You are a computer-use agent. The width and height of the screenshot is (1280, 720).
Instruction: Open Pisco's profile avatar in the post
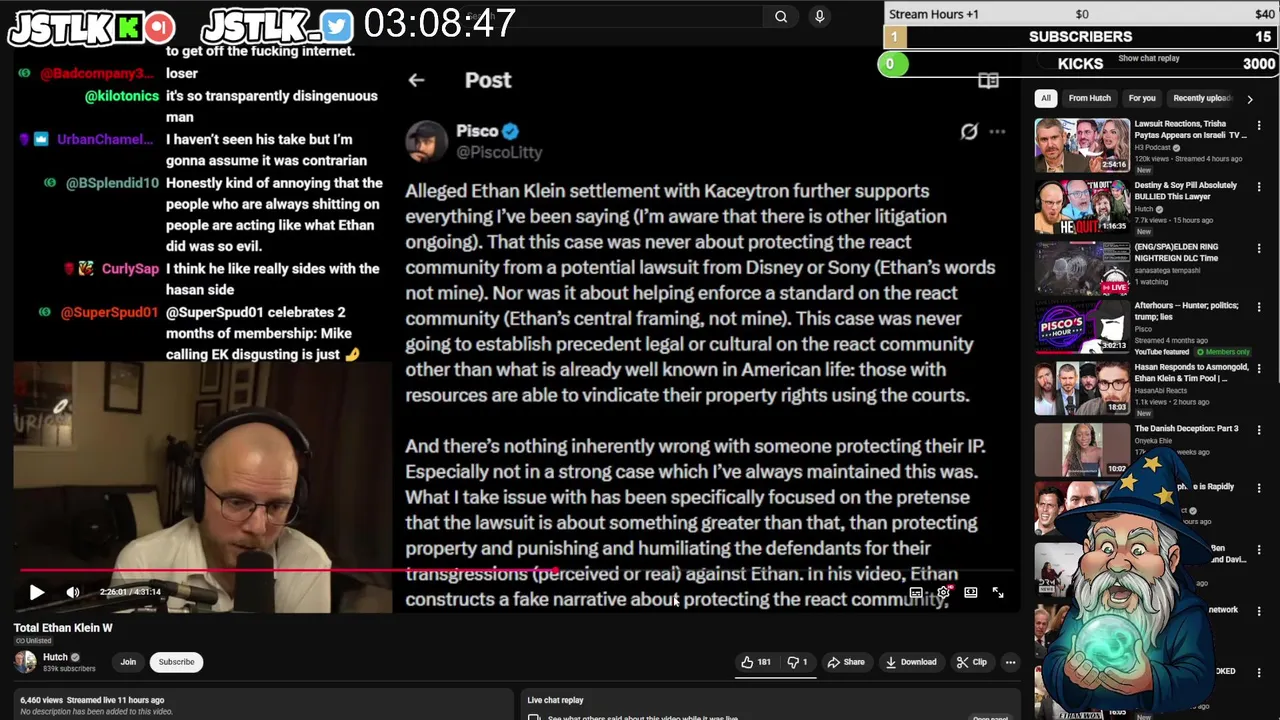(x=426, y=141)
